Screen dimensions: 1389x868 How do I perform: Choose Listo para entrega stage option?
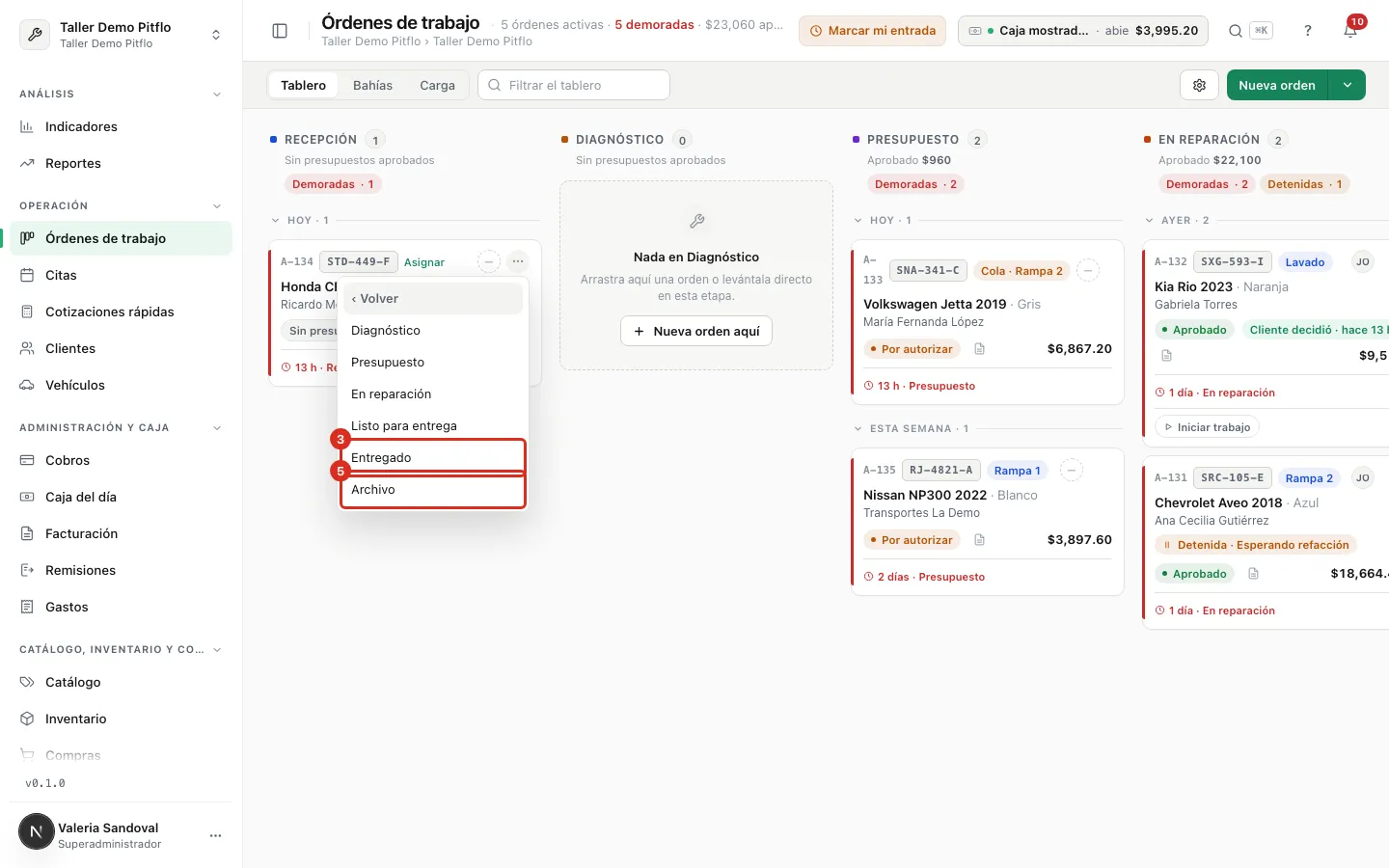(x=433, y=425)
